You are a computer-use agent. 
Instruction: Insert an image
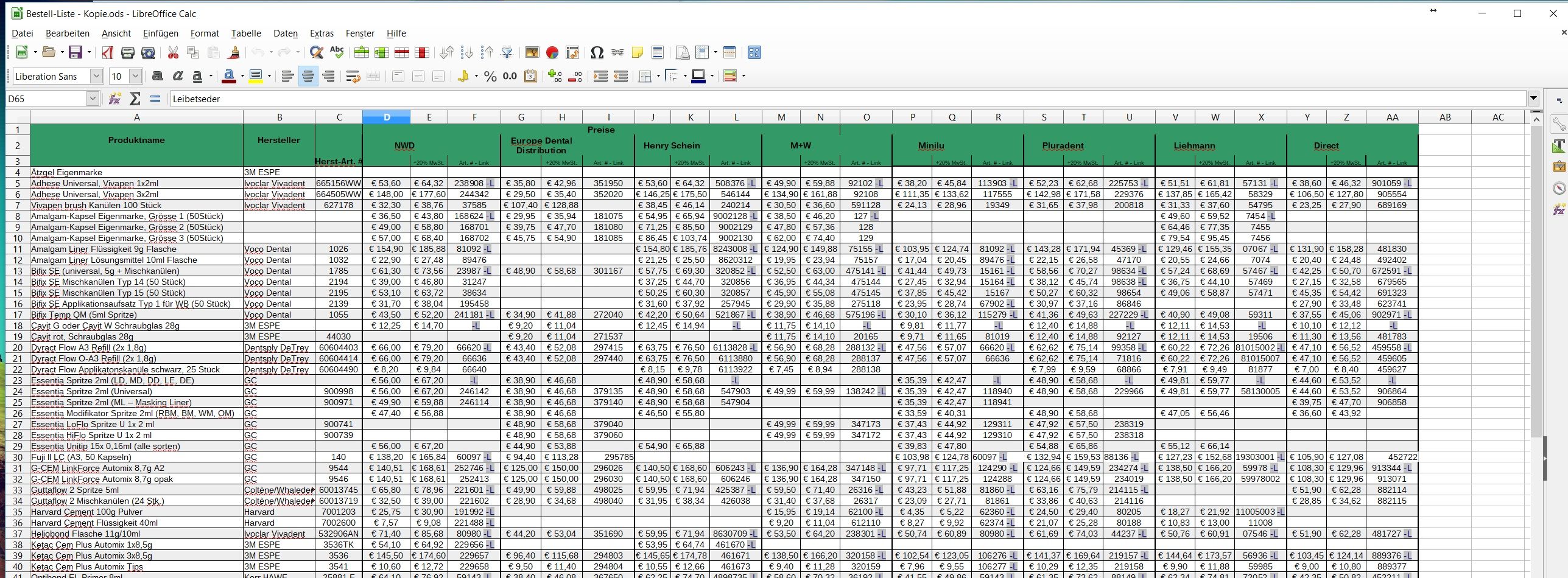(x=532, y=53)
